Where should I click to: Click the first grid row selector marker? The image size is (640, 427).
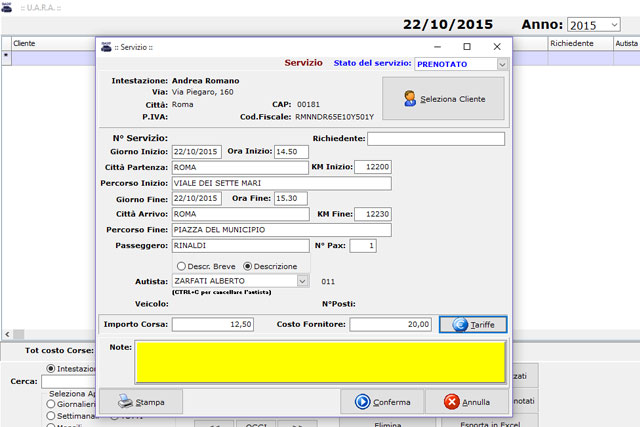point(6,58)
